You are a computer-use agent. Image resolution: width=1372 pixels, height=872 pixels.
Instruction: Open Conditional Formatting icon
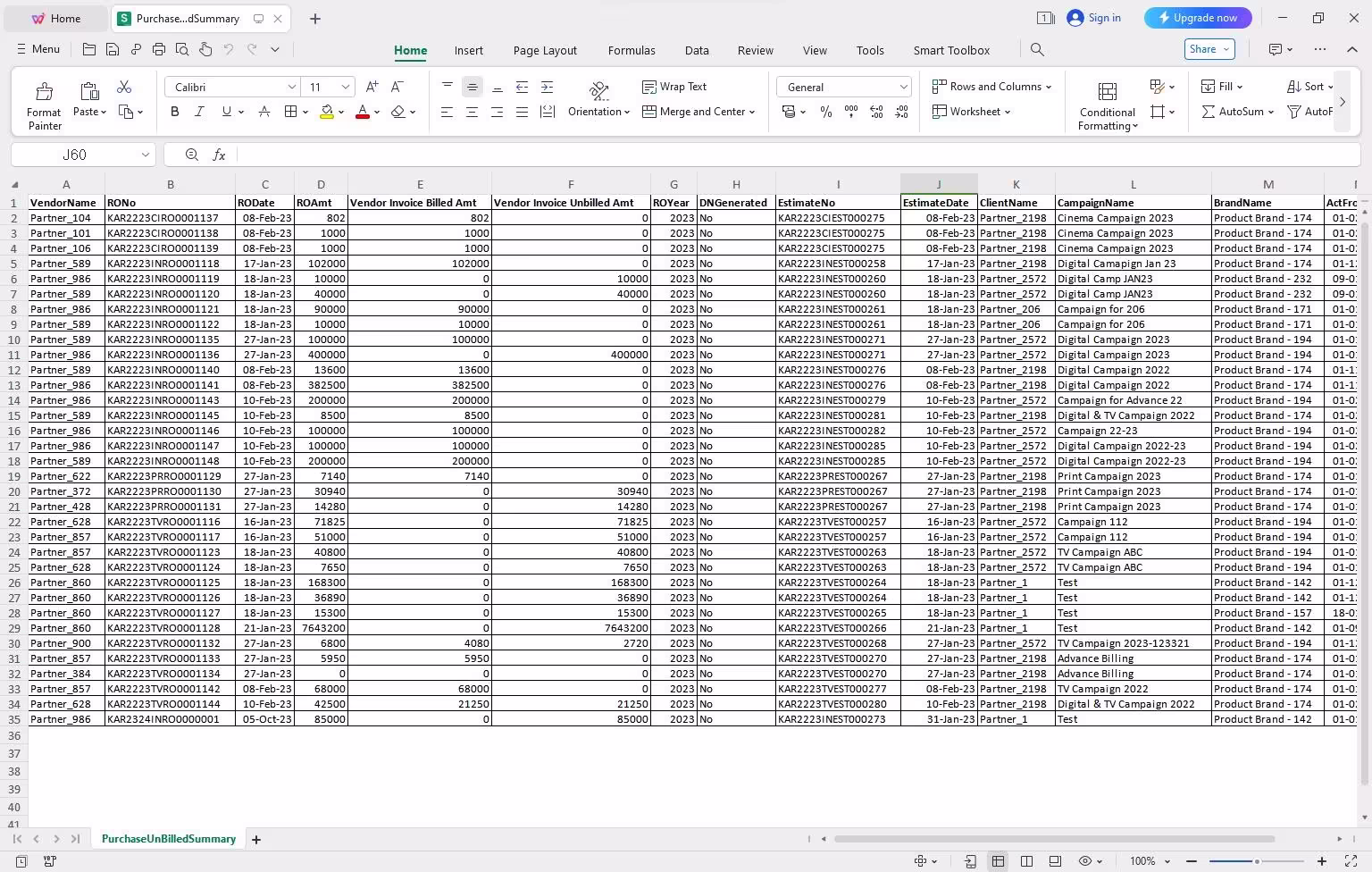1107,92
